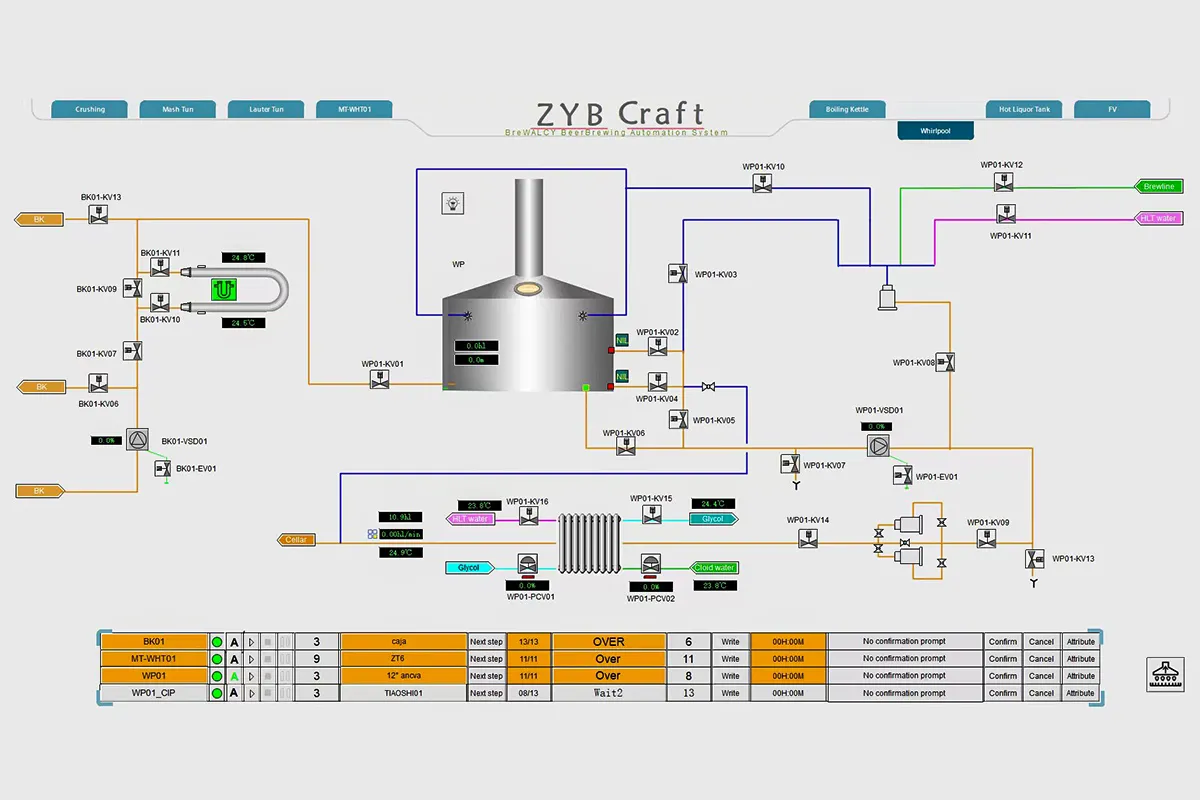Open the Hot Liquor Tank tab
The image size is (1200, 800).
click(1024, 109)
